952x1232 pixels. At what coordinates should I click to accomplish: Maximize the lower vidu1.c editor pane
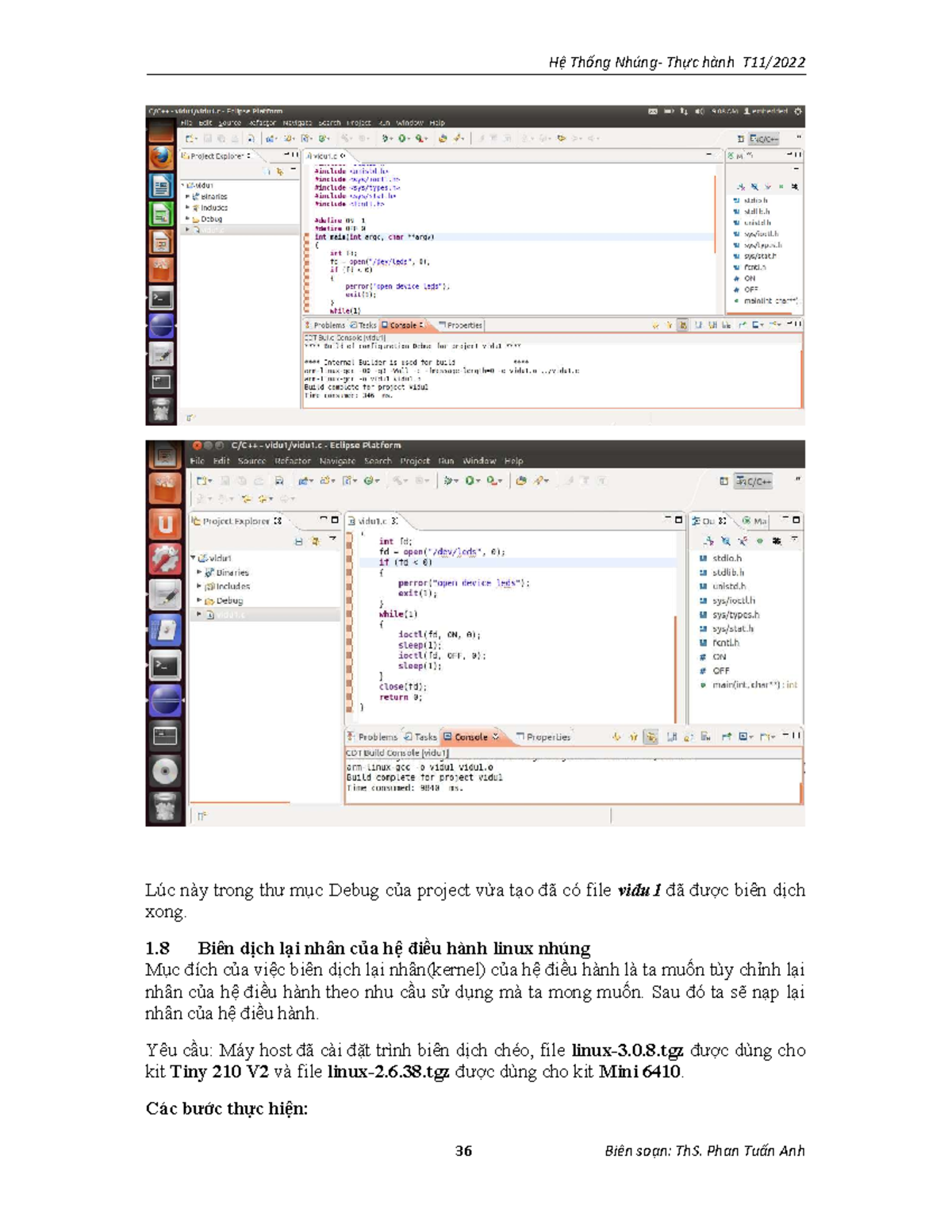(x=678, y=520)
